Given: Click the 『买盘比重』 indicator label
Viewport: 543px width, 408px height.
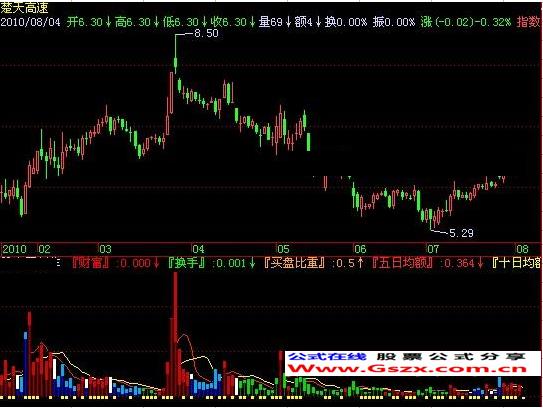Looking at the screenshot, I should point(295,263).
